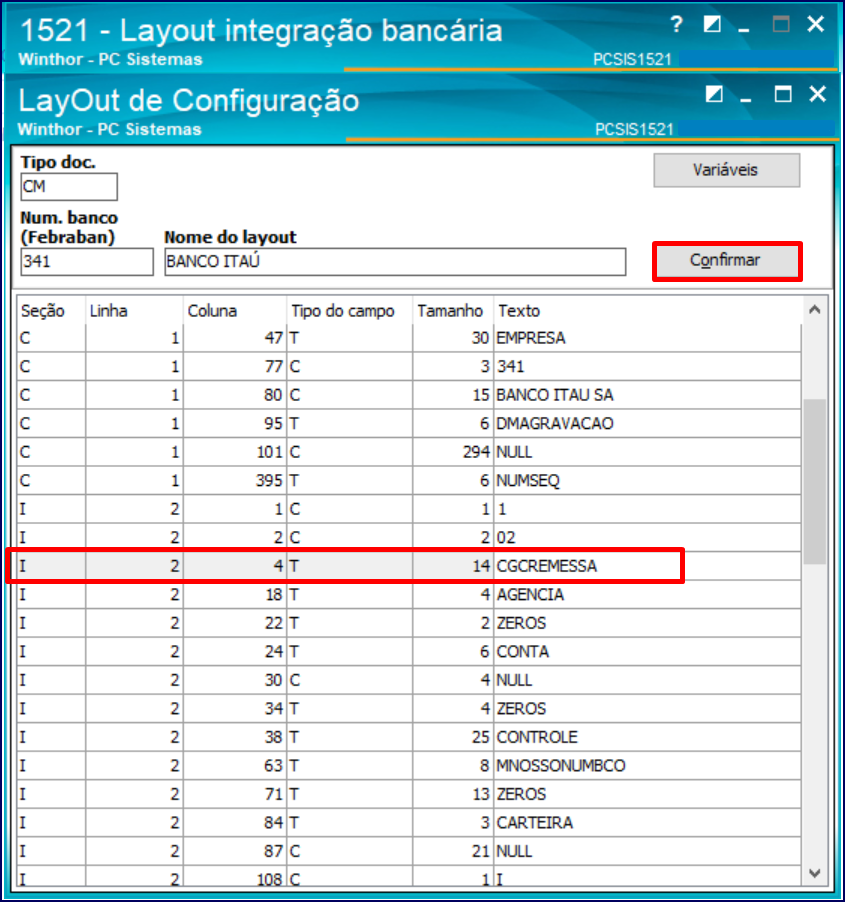
Task: Click the Variáveis button
Action: (727, 170)
